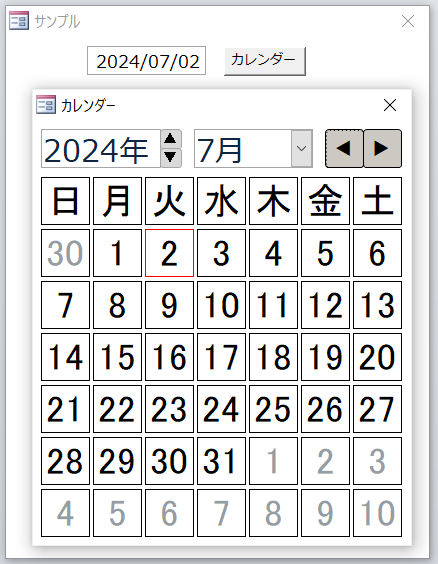Select day 3 in the first week
The image size is (438, 564).
pos(222,253)
